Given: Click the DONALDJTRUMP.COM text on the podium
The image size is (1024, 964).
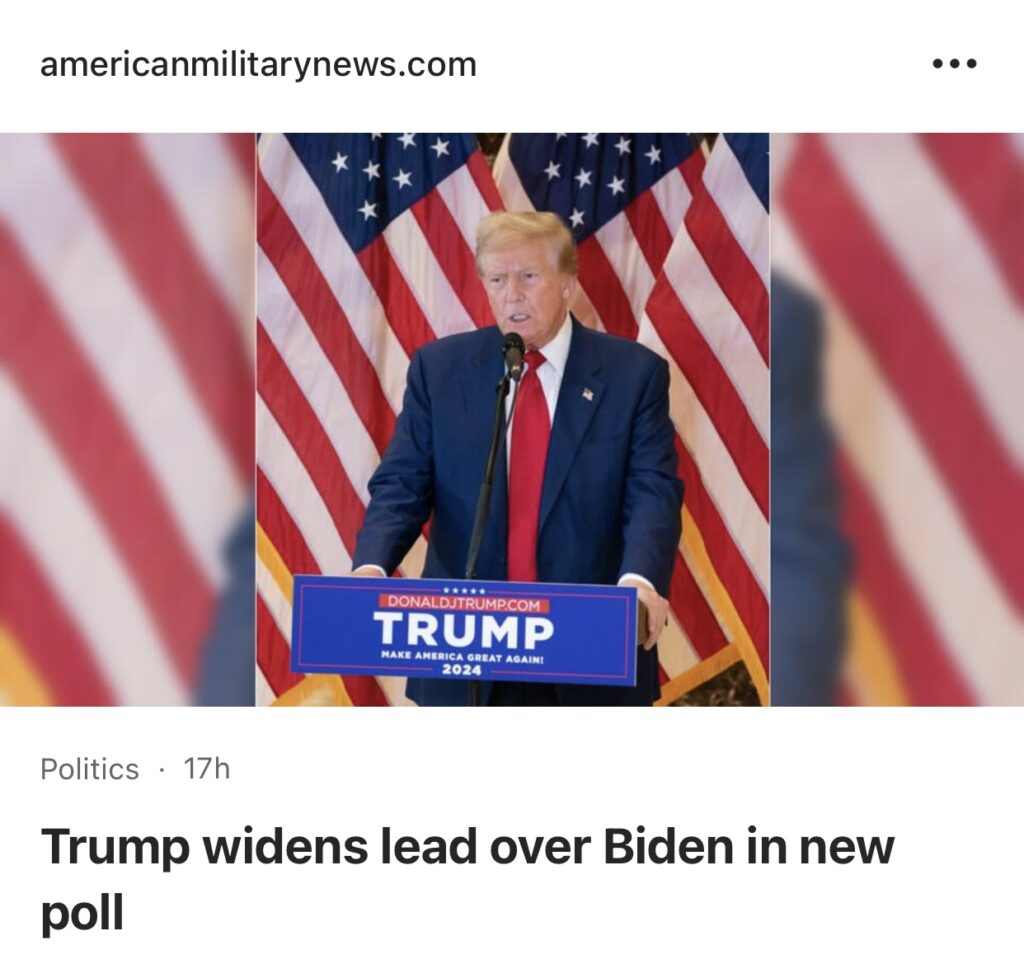Looking at the screenshot, I should [464, 605].
